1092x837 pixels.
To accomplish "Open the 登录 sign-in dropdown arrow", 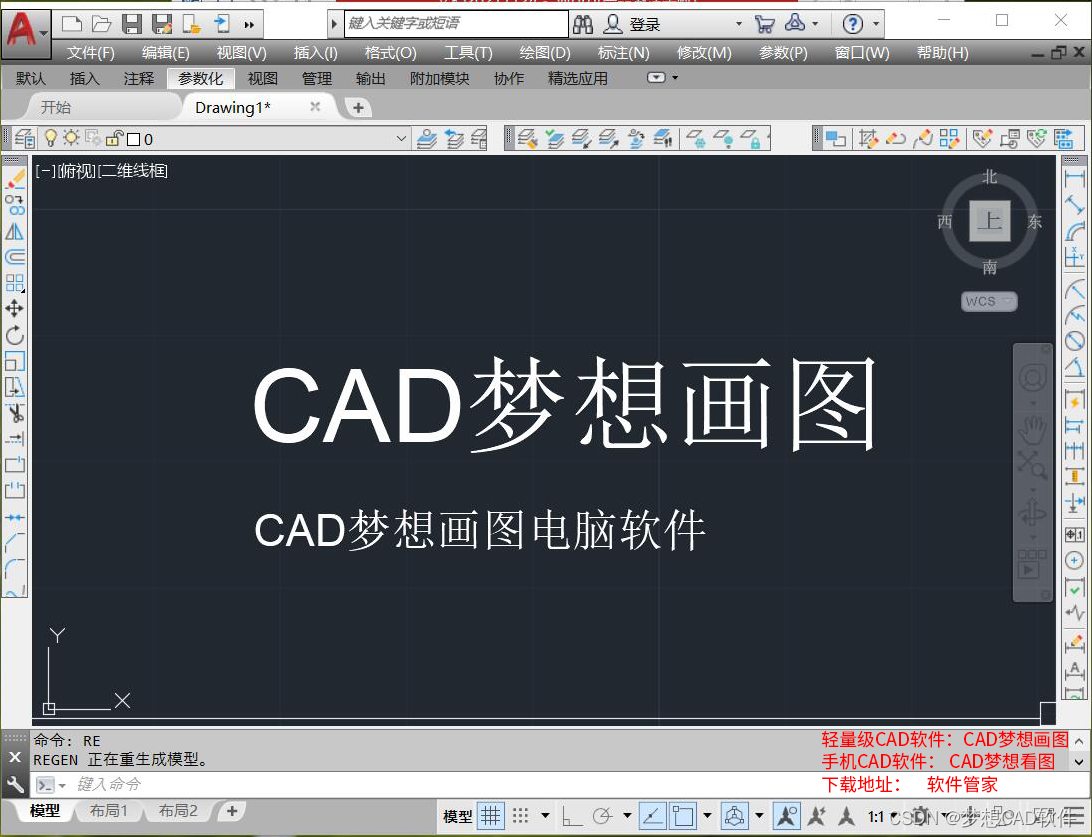I will [x=739, y=24].
